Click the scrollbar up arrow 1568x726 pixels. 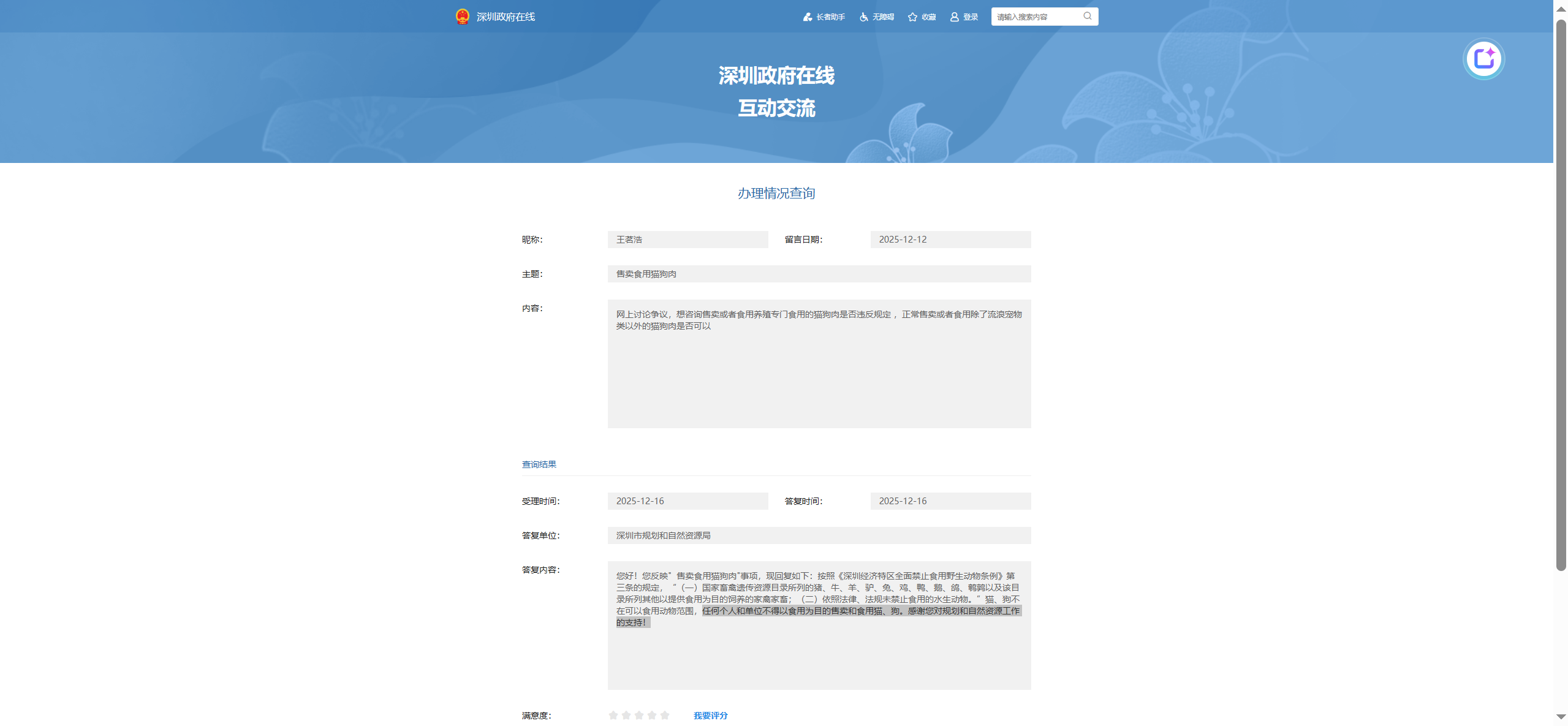1561,9
